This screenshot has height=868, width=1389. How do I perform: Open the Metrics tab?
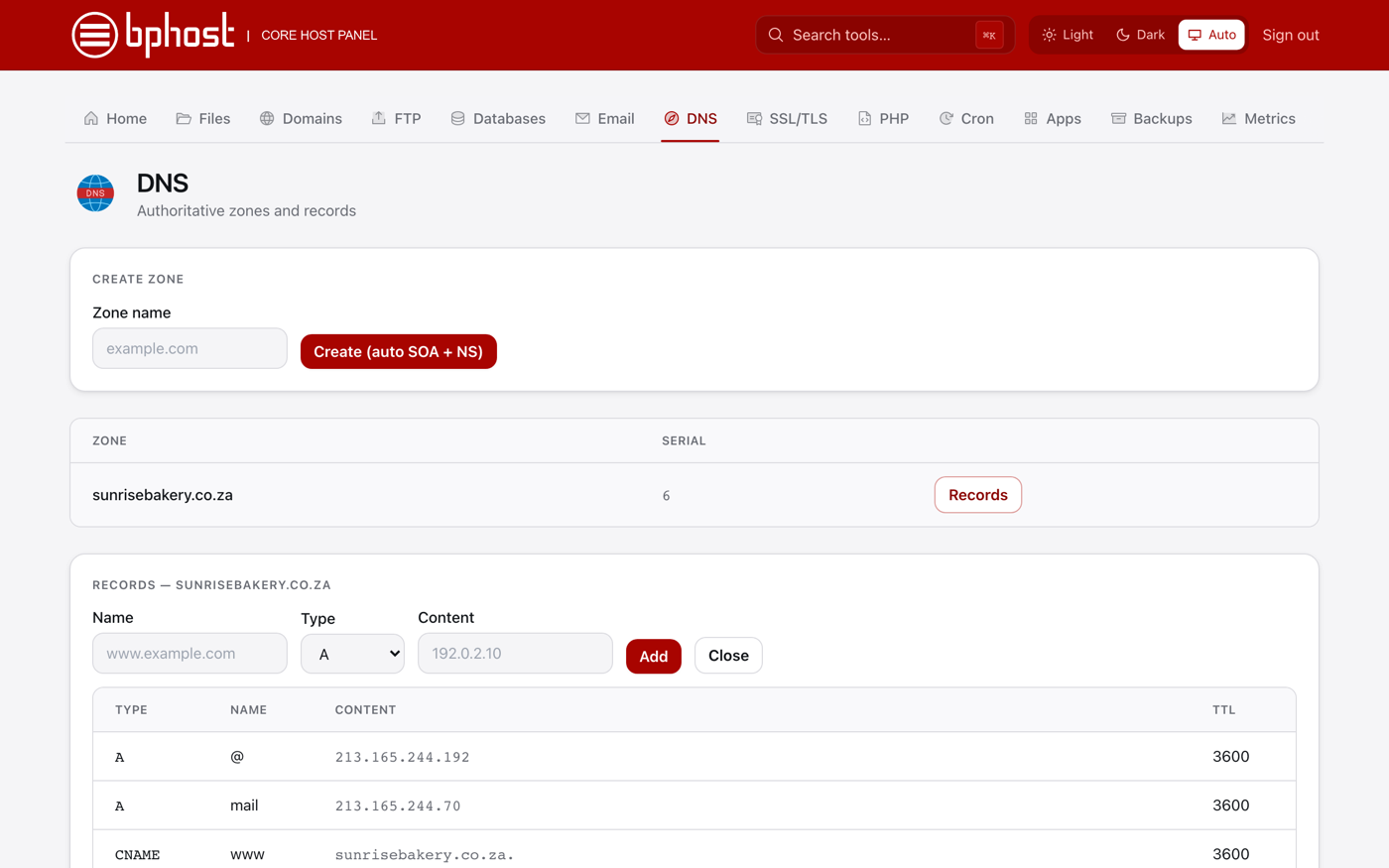[1258, 118]
